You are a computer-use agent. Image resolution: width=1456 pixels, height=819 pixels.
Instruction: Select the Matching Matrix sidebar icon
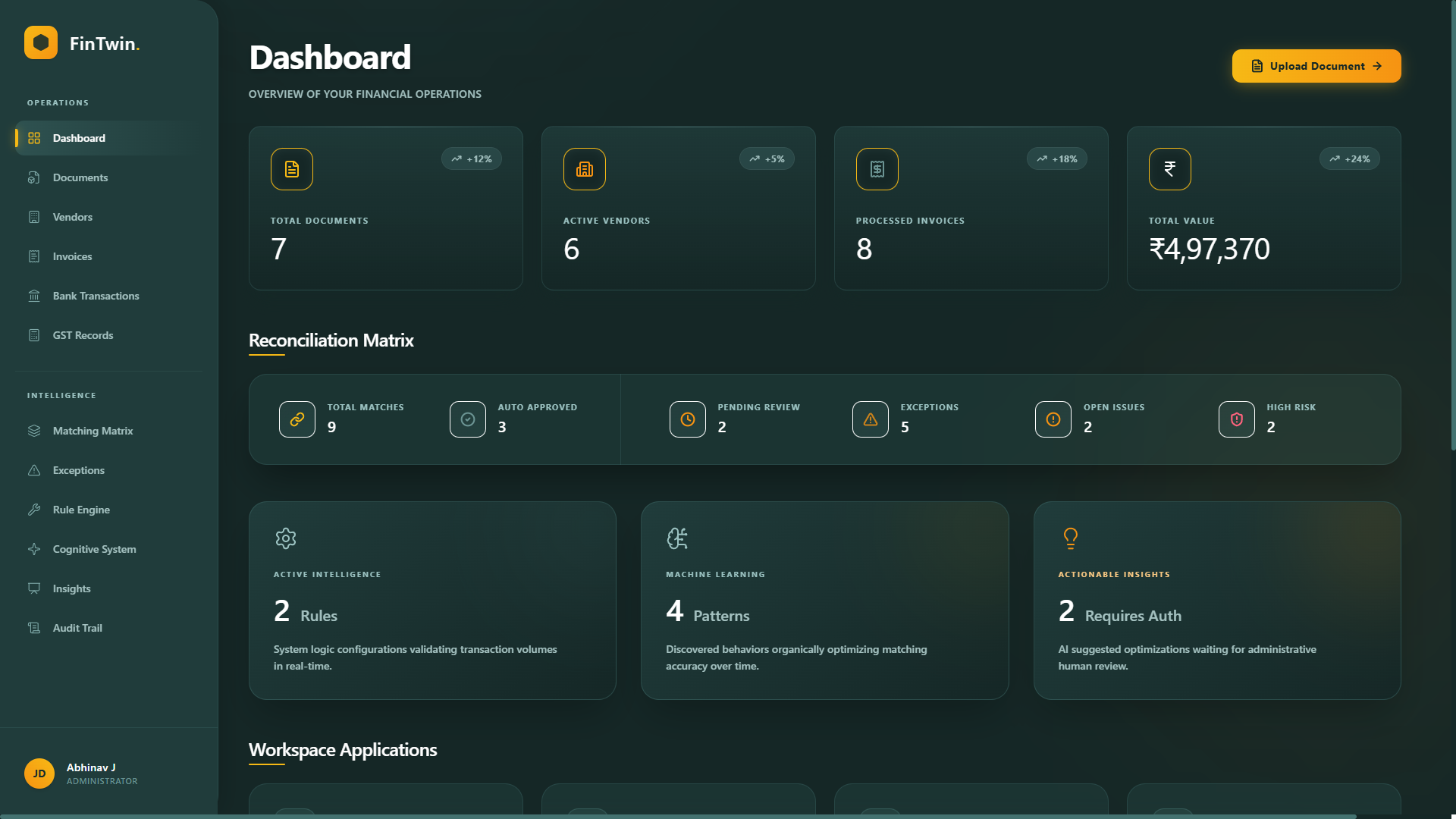coord(34,431)
